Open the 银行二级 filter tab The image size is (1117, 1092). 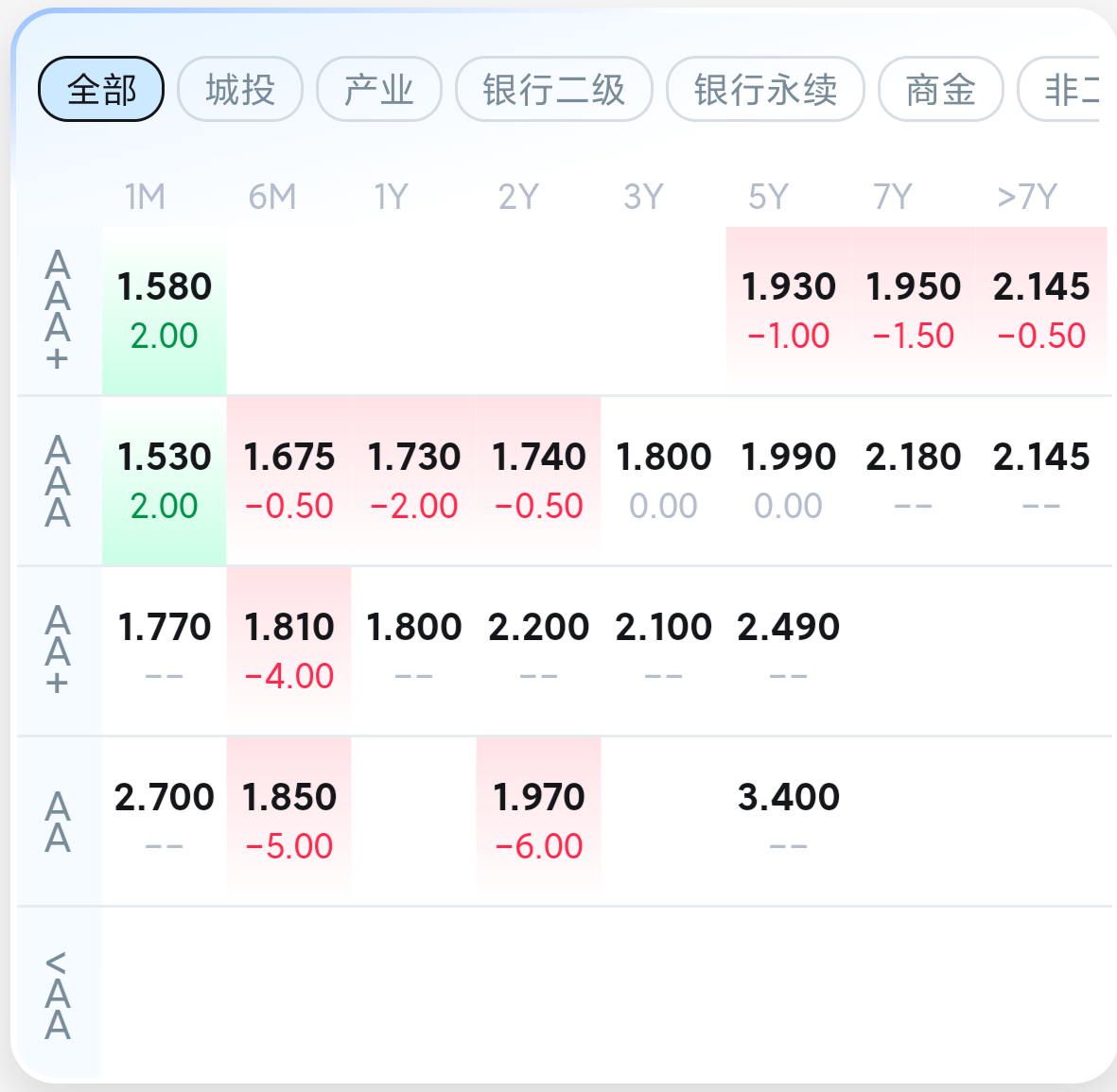(x=554, y=90)
